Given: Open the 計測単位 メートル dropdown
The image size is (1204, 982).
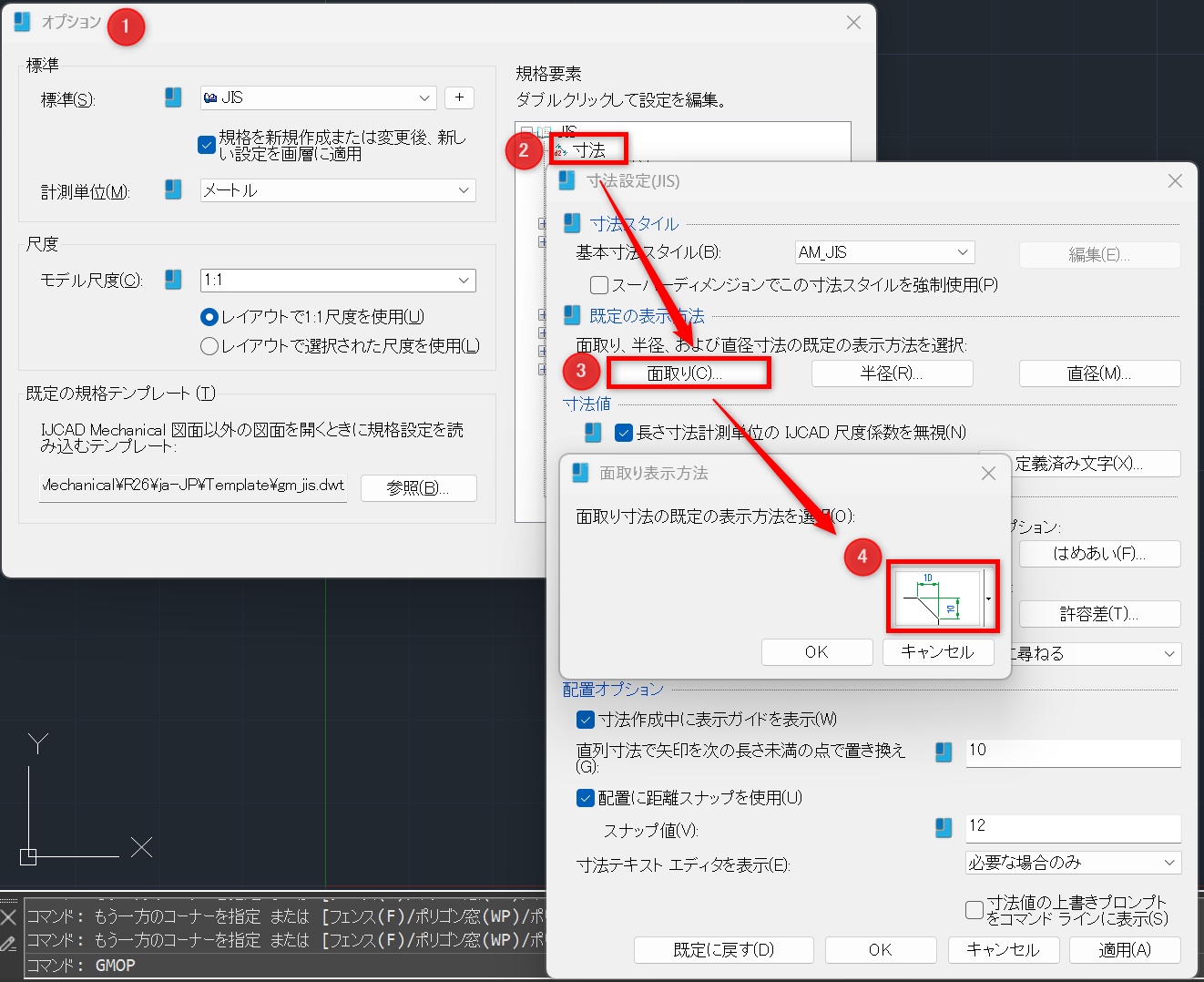Looking at the screenshot, I should click(338, 189).
